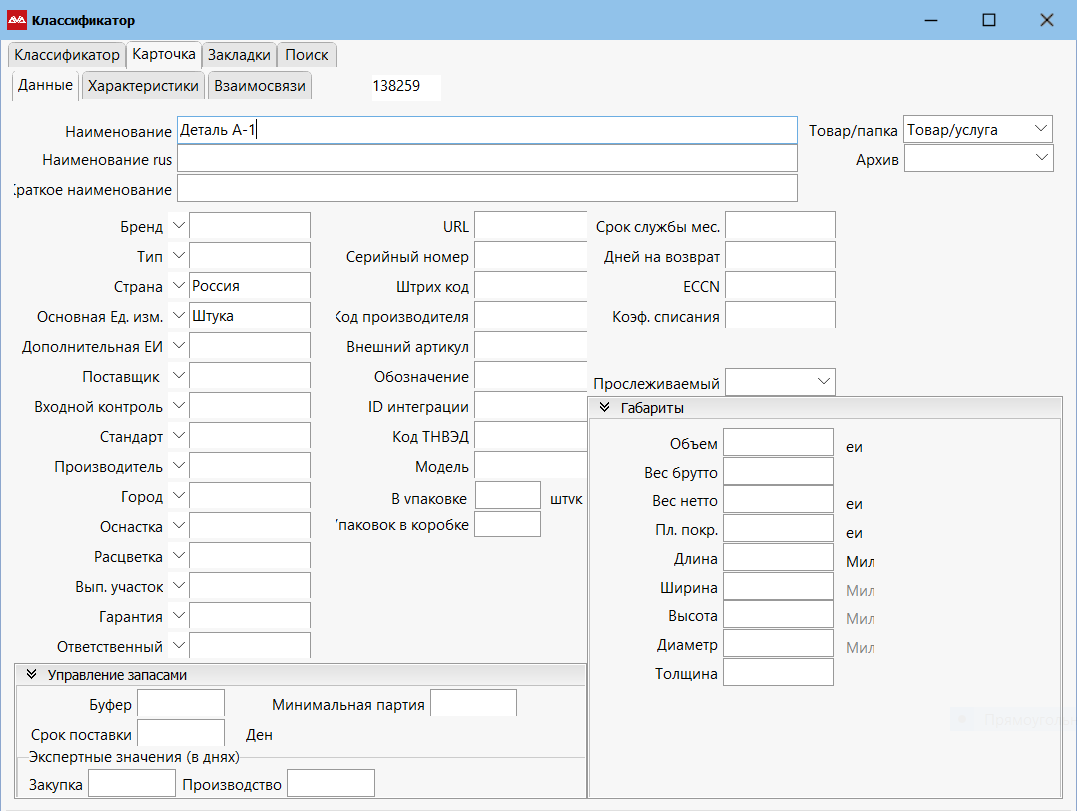The image size is (1077, 811).
Task: Open the Взаимосвязи subtab
Action: coord(259,86)
